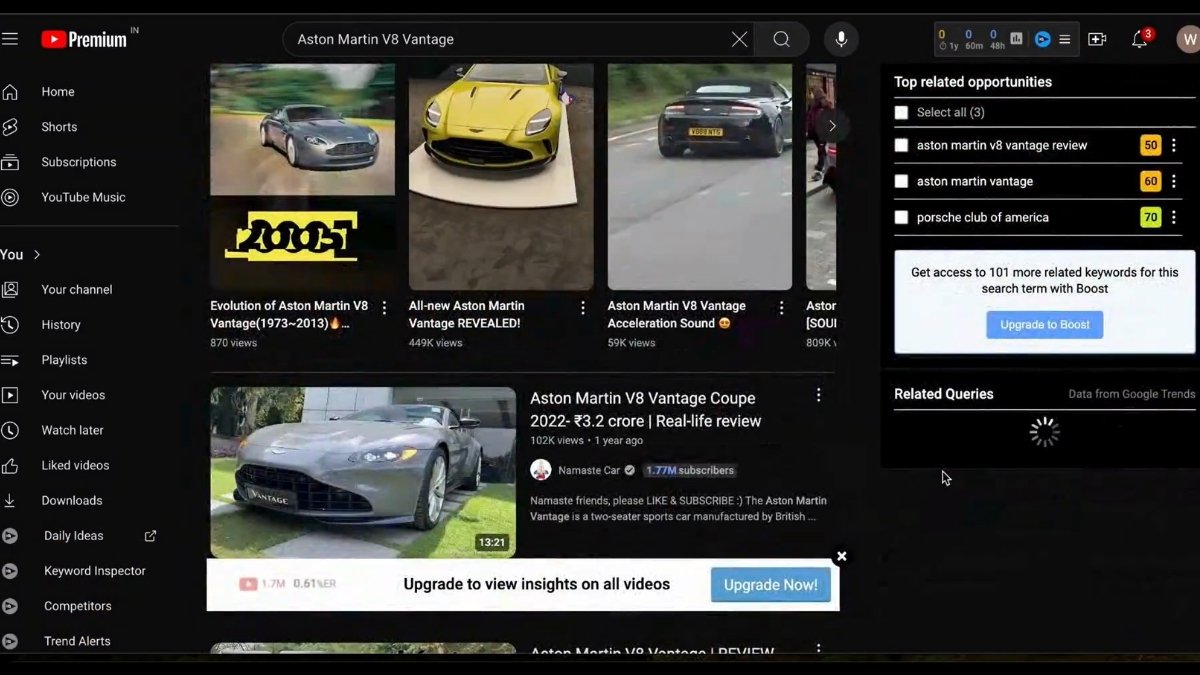Open the notifications bell
This screenshot has width=1200, height=675.
click(1139, 39)
